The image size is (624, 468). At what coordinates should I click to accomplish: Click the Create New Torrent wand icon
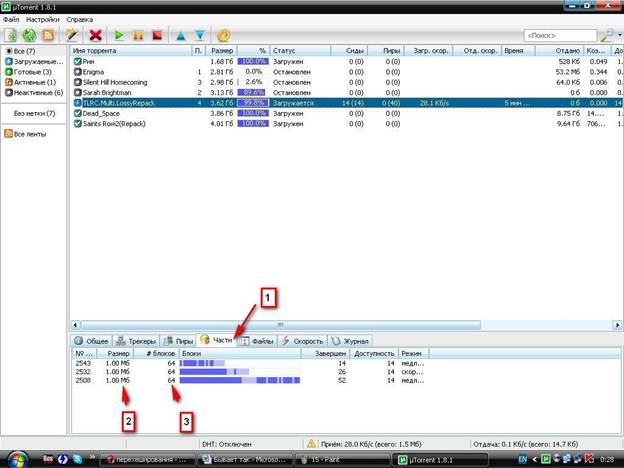tap(72, 35)
